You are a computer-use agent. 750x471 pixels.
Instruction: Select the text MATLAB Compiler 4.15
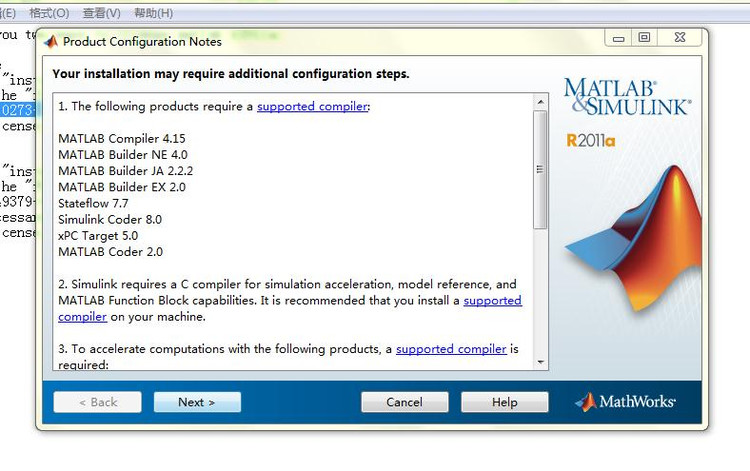click(121, 139)
